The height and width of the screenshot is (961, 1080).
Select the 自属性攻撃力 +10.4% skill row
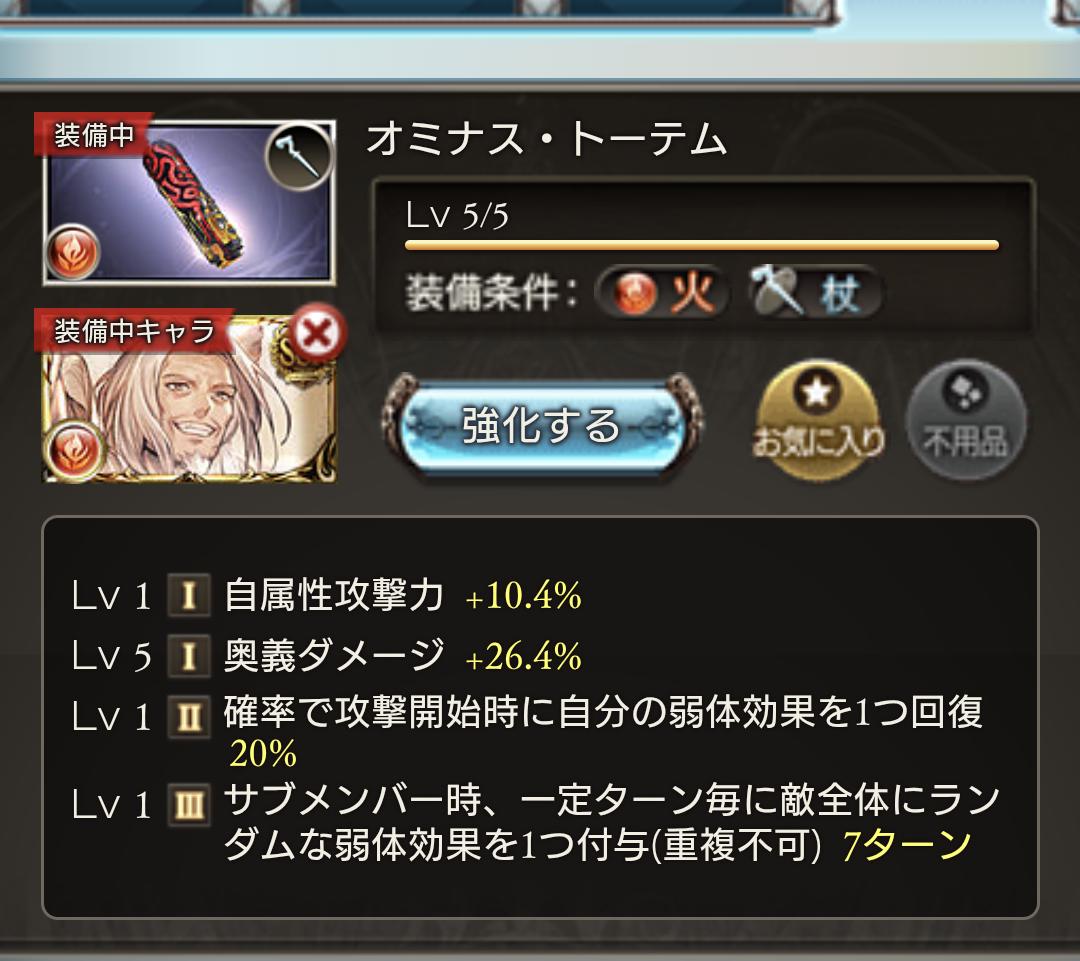[327, 595]
